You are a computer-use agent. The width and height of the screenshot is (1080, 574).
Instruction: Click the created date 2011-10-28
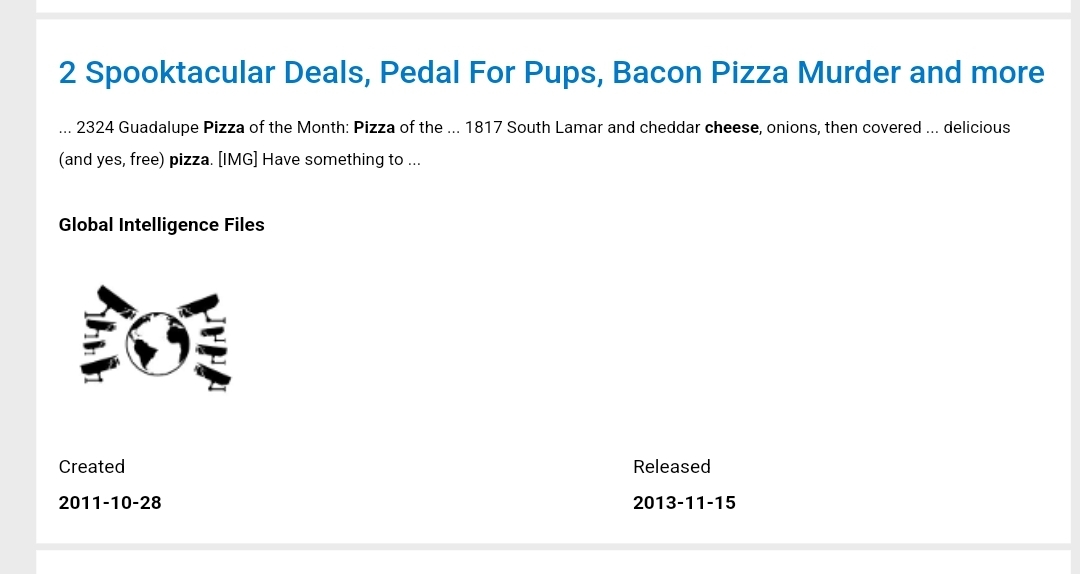[x=110, y=502]
